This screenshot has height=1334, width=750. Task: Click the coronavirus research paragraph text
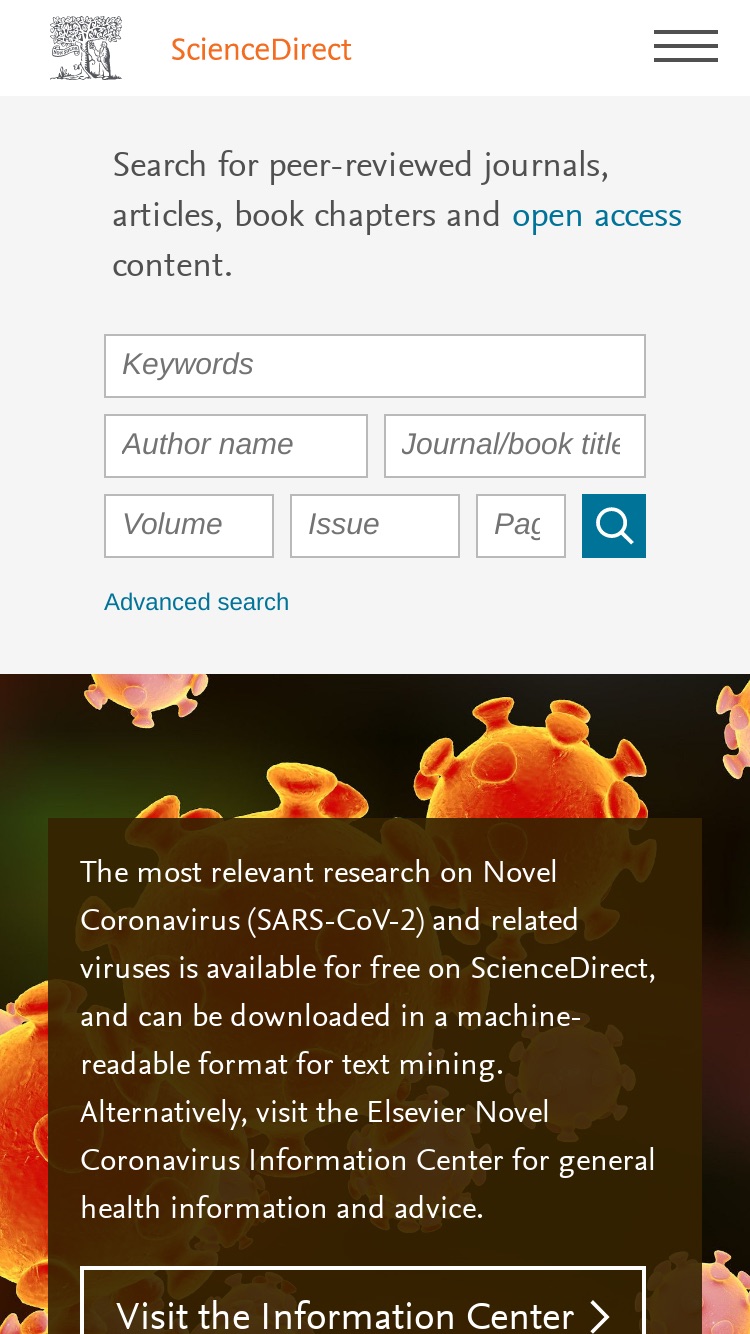[x=368, y=1041]
